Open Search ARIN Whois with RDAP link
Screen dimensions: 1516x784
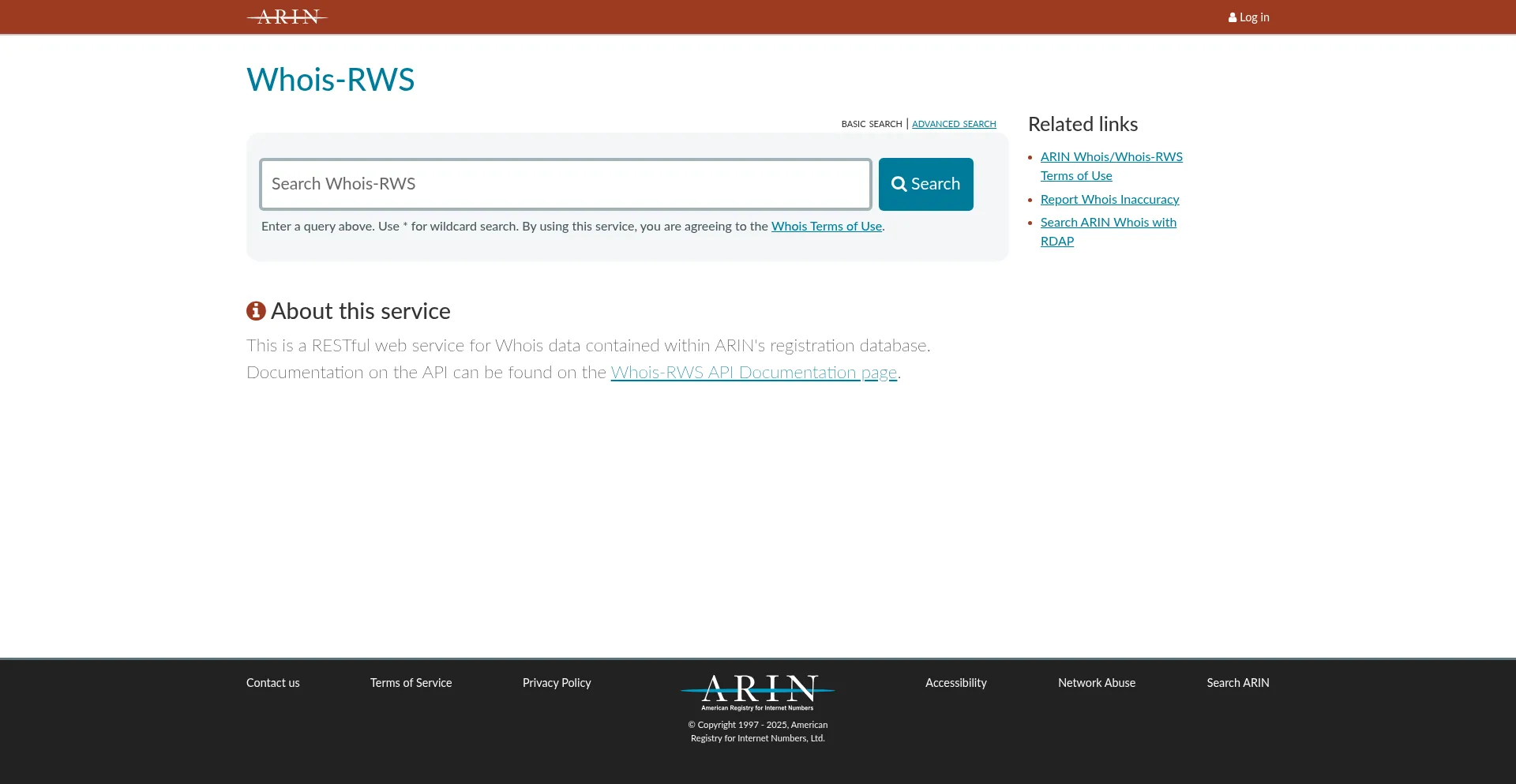(1108, 232)
